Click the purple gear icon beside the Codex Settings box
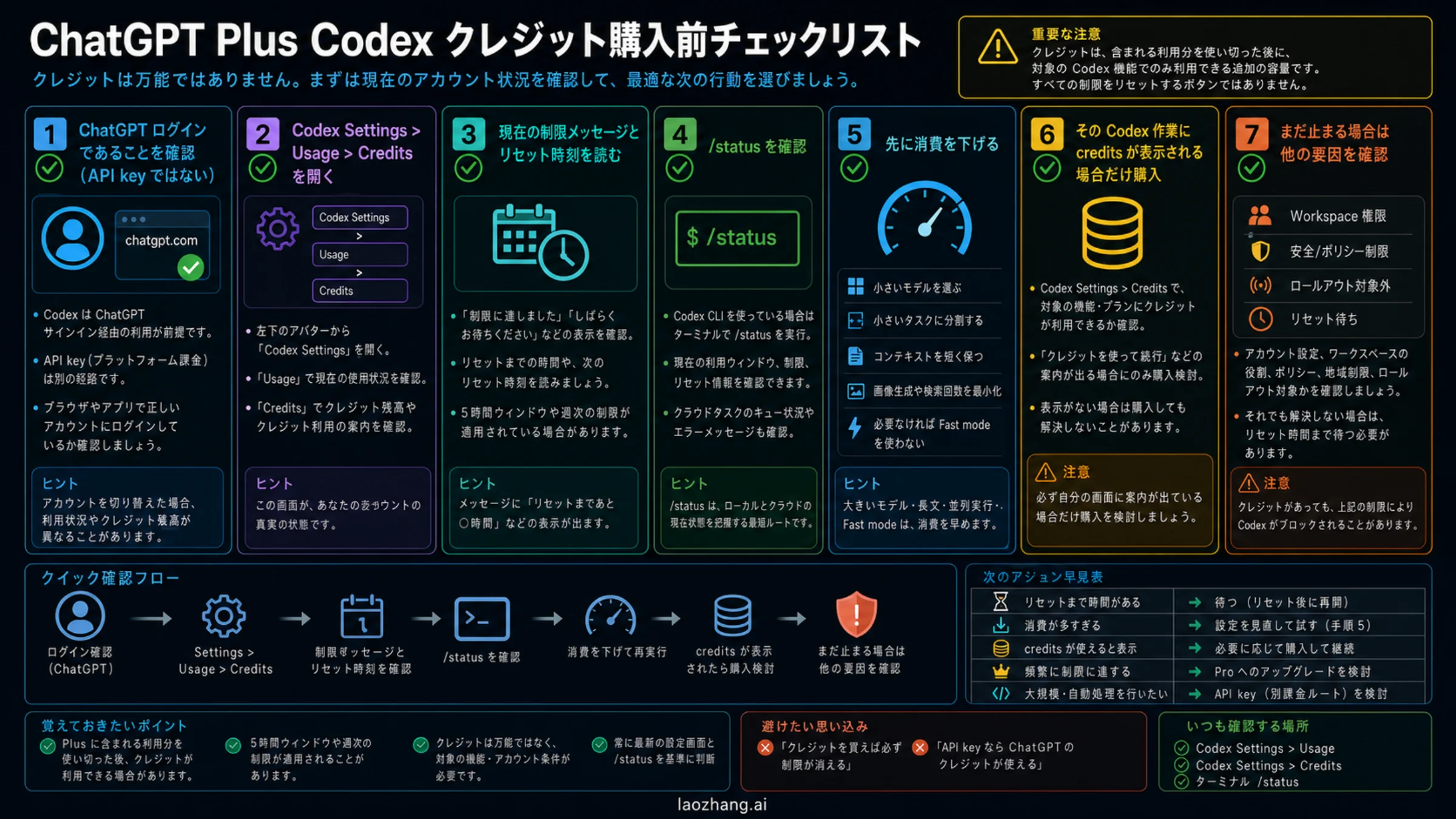Viewport: 1456px width, 819px height. pos(278,229)
